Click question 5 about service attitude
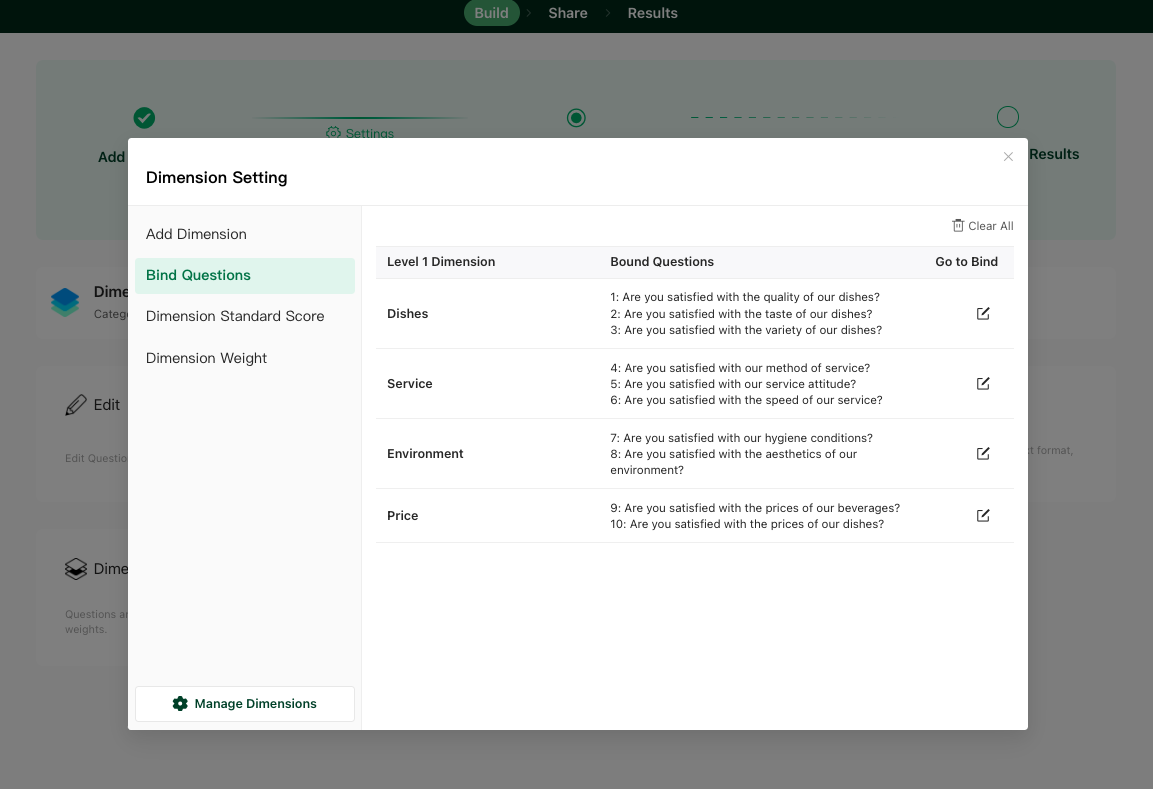Viewport: 1153px width, 789px height. pyautogui.click(x=733, y=384)
